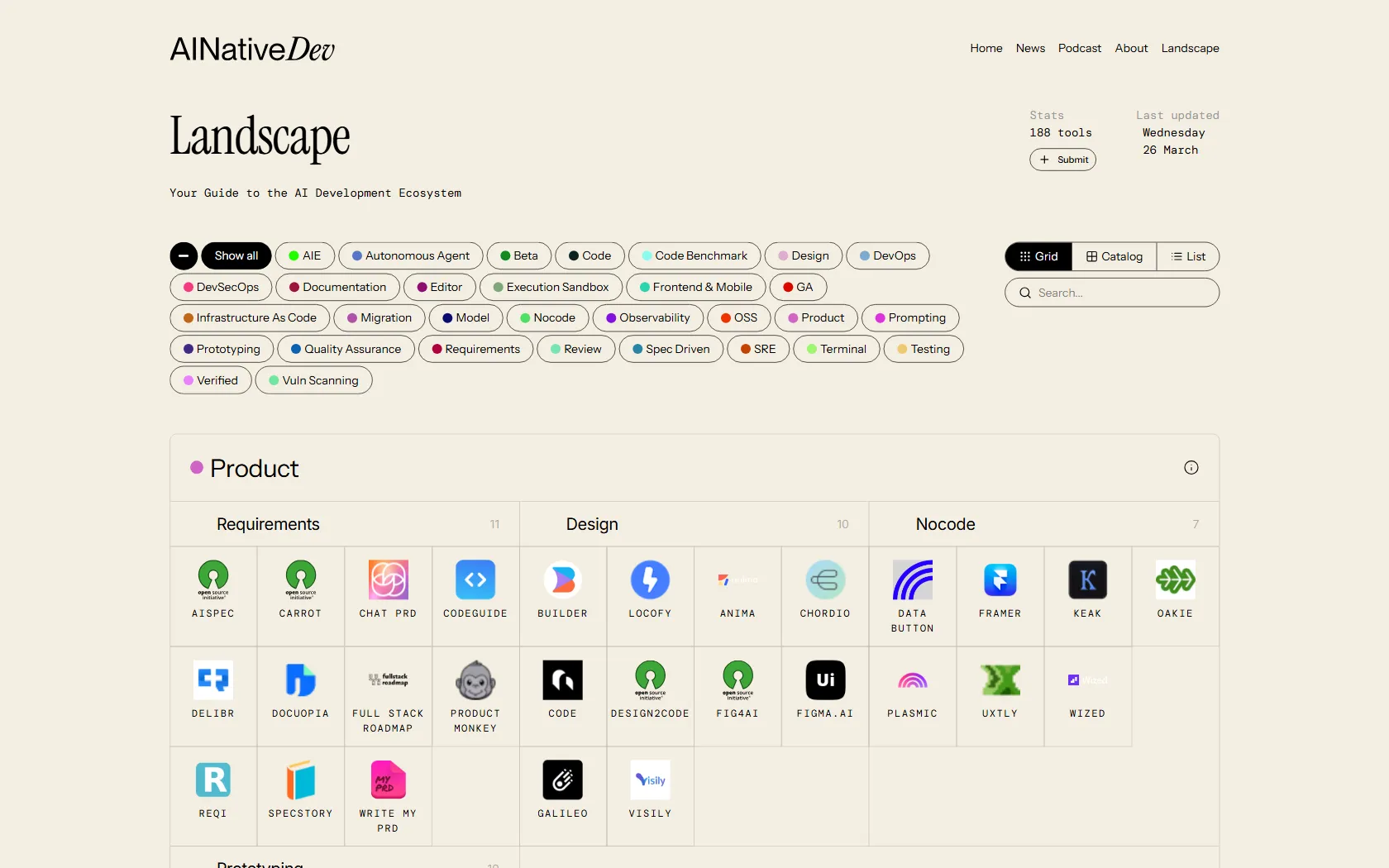Toggle the Autonomous Agent filter tag
This screenshot has width=1389, height=868.
pos(411,256)
